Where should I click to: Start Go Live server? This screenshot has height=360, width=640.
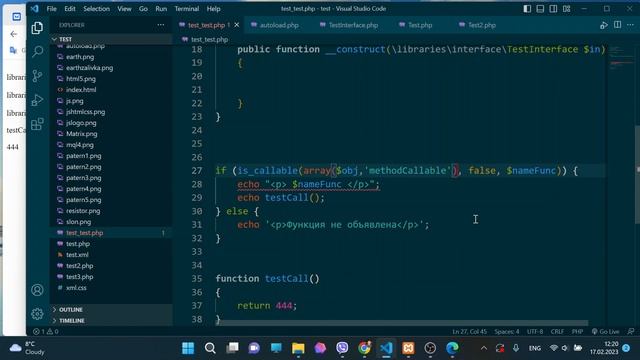[x=605, y=331]
